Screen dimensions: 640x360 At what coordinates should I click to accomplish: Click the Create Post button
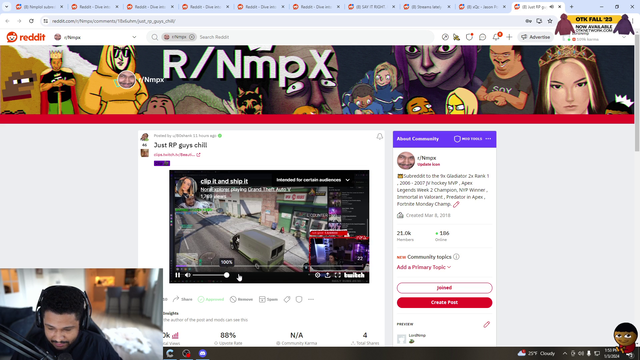point(444,302)
